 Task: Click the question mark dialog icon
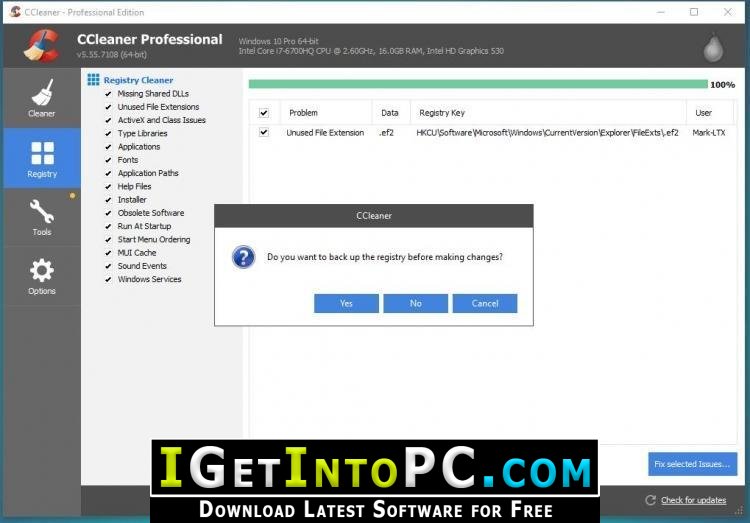tap(243, 257)
